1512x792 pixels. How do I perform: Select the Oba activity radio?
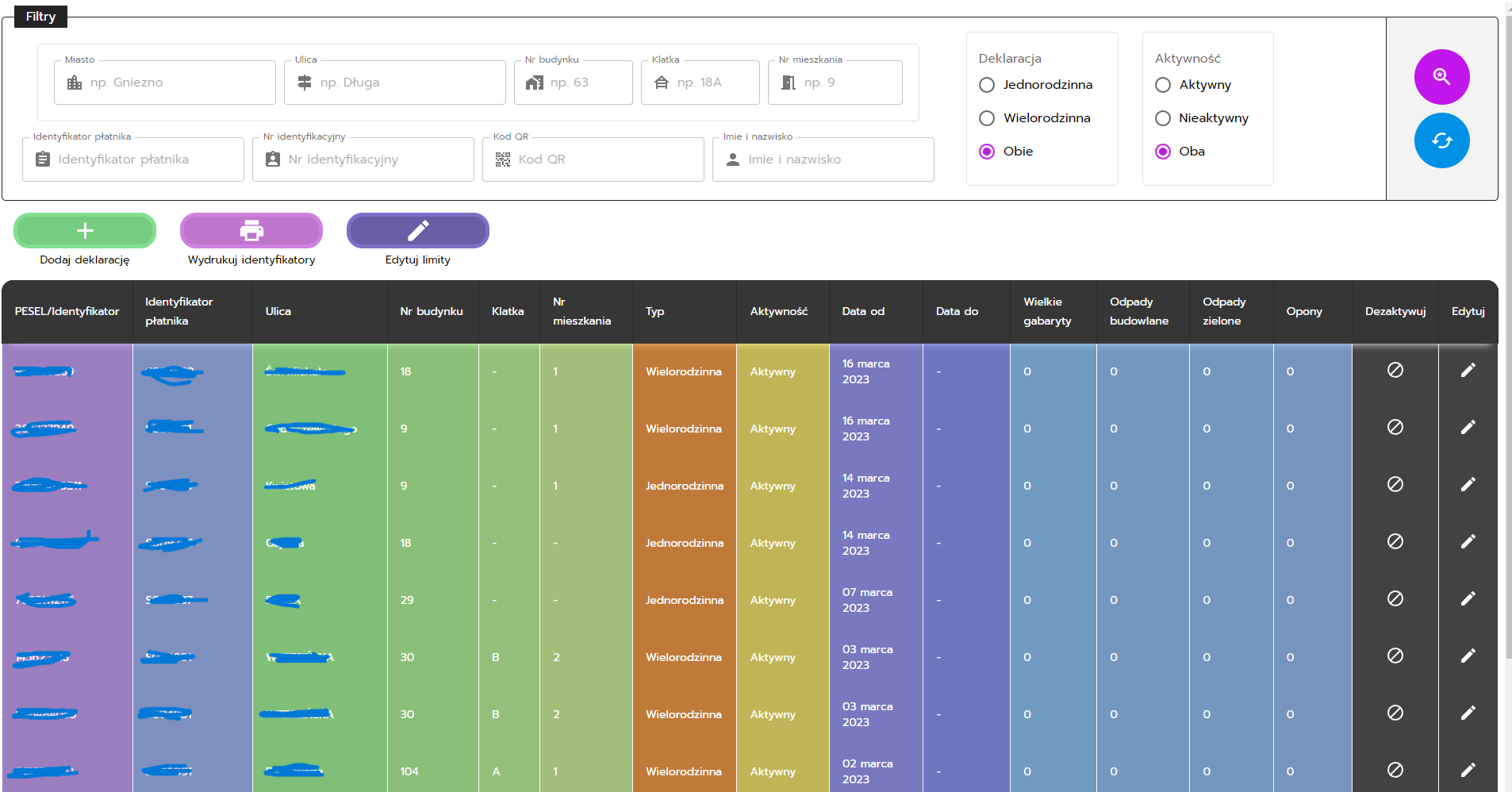(x=1163, y=152)
